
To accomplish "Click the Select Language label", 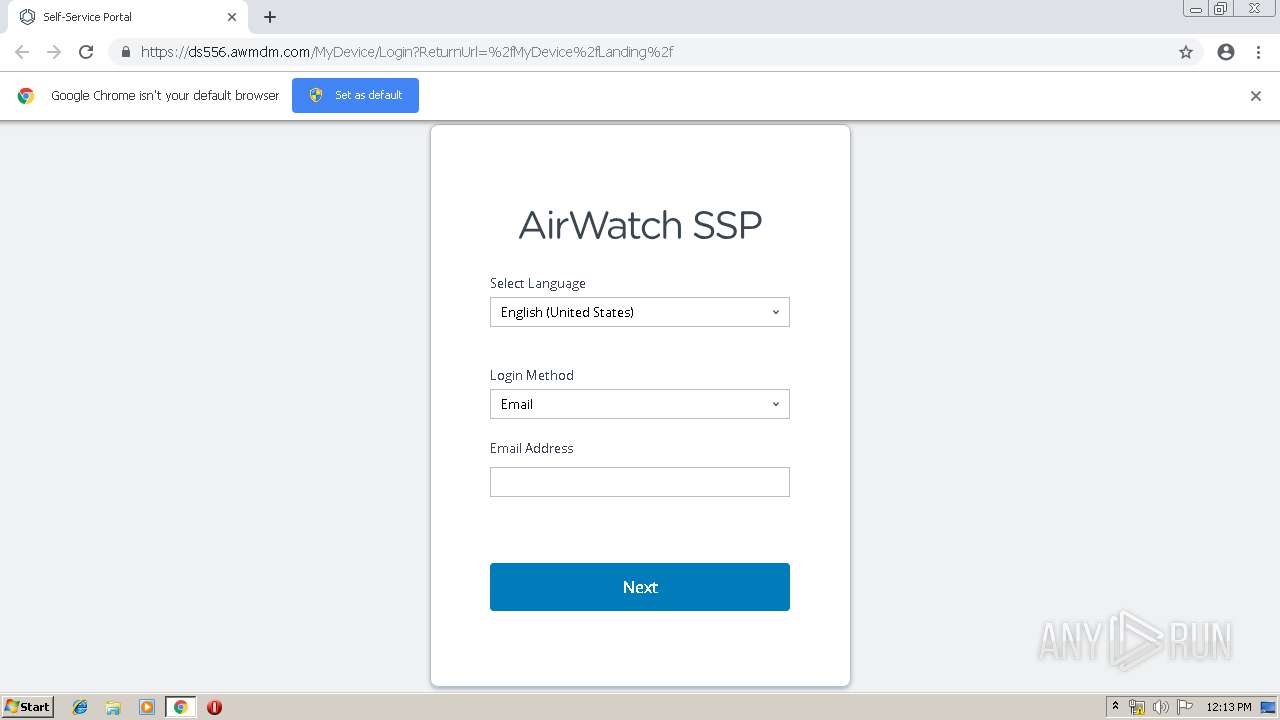I will pyautogui.click(x=538, y=283).
